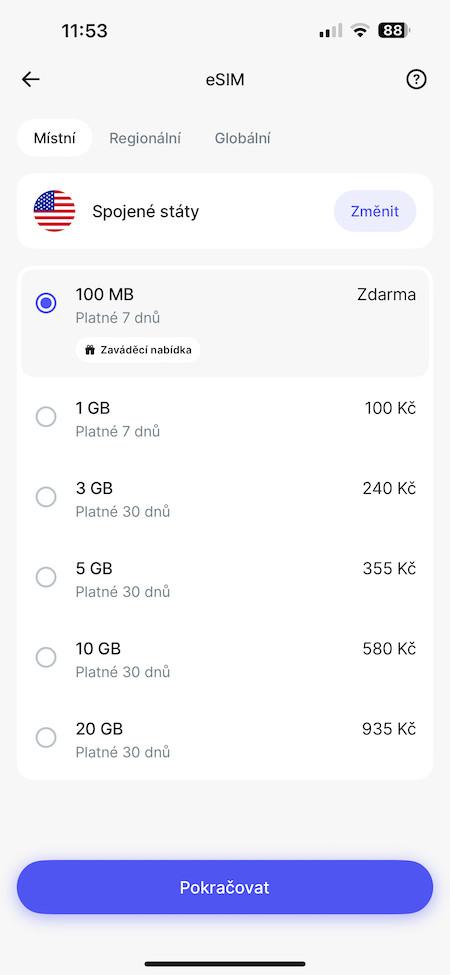This screenshot has width=450, height=975.
Task: Tap the Spojené státy country name
Action: tap(145, 212)
